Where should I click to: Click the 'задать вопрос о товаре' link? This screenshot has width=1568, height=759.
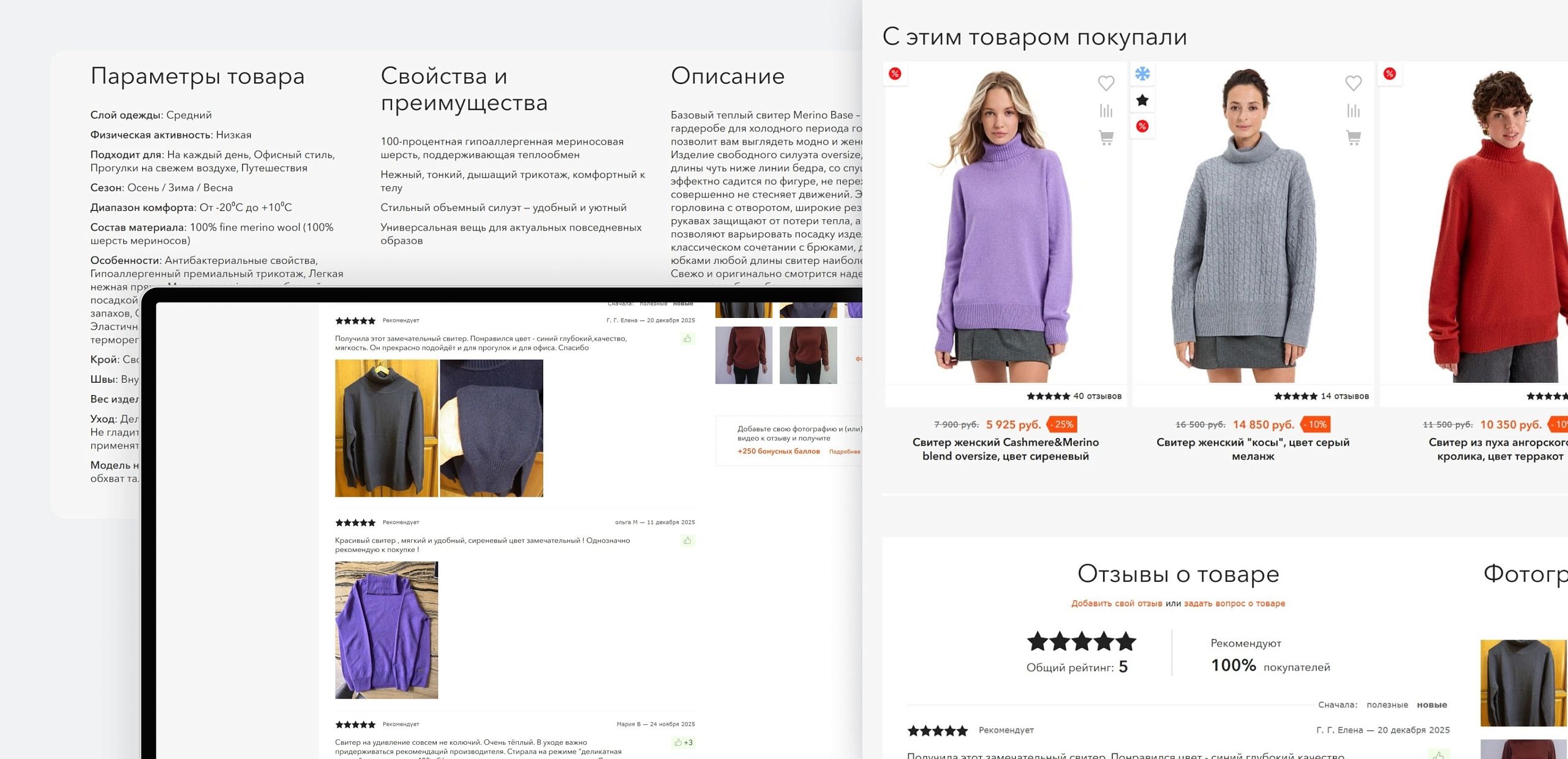point(1234,603)
